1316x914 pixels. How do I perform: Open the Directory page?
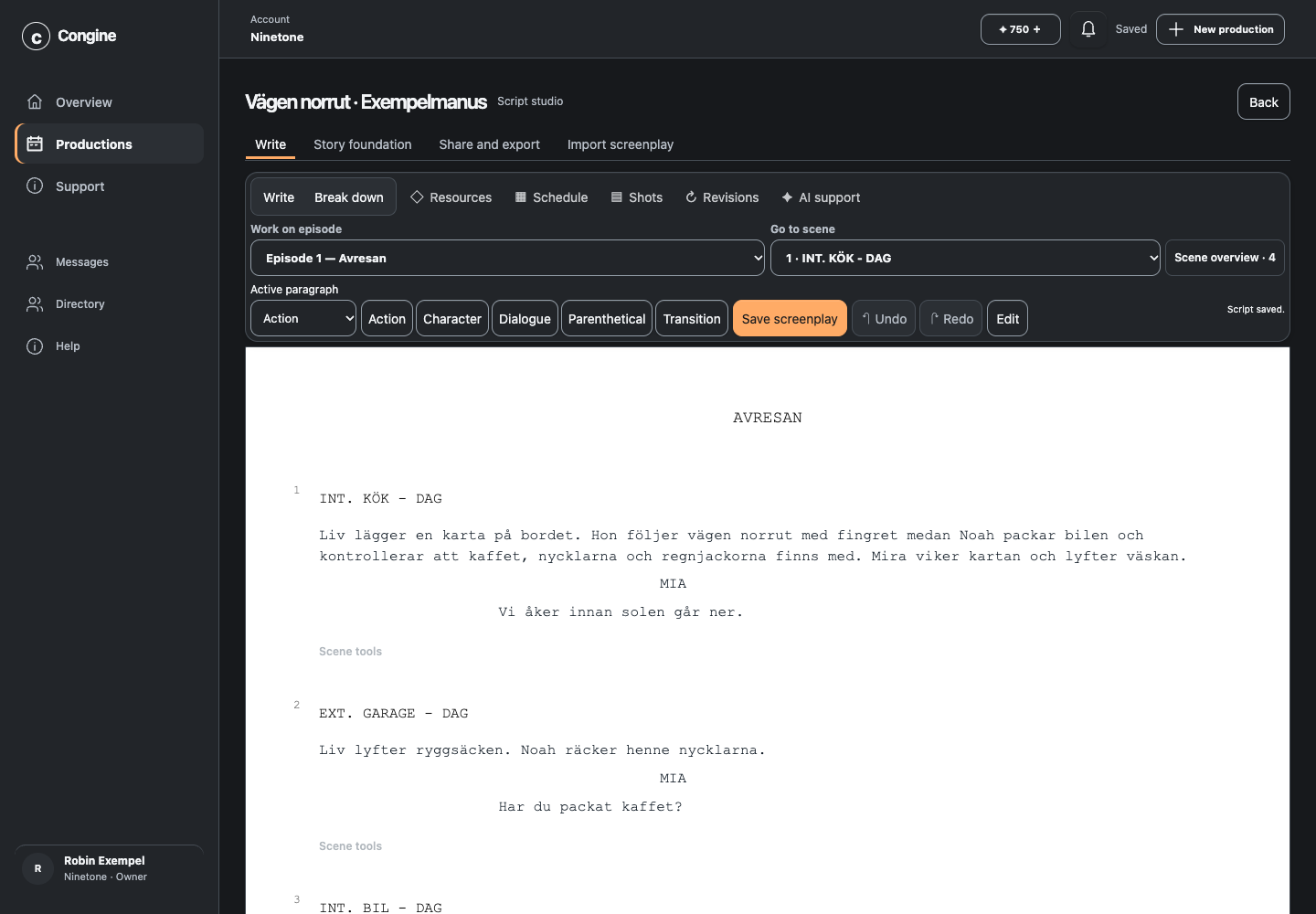click(x=109, y=304)
